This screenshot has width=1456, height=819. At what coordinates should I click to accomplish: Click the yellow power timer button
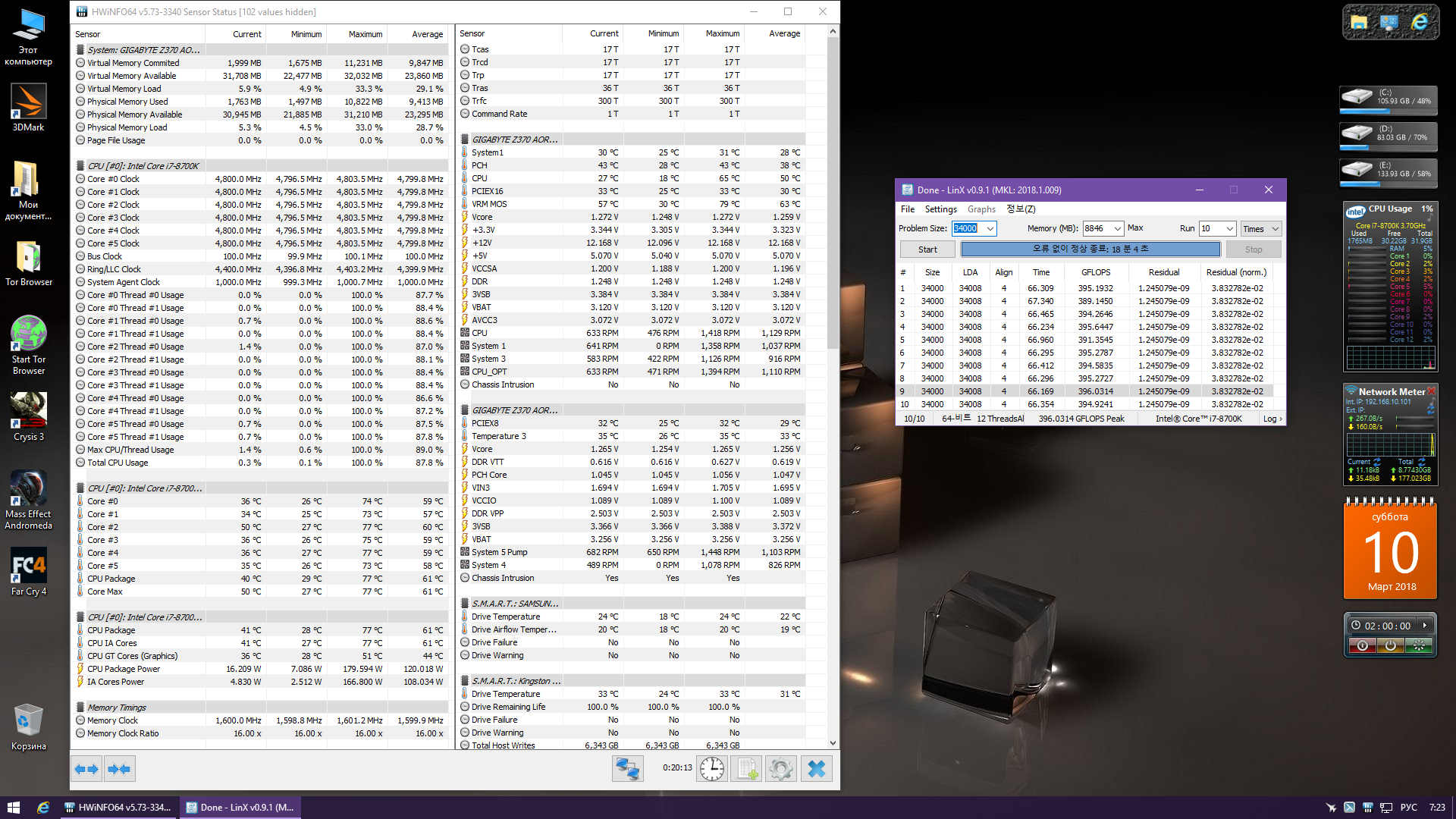(1390, 645)
